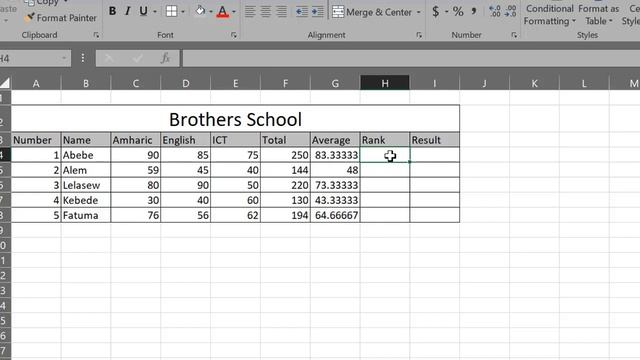Click name cell Lelasew
This screenshot has width=640, height=360.
(86, 185)
